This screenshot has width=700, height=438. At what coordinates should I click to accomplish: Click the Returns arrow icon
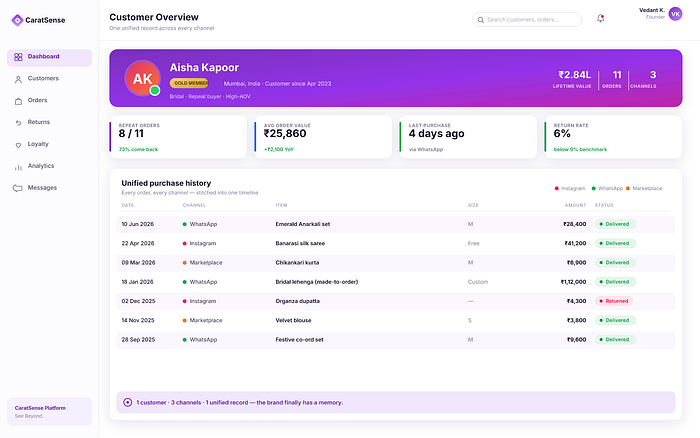[x=18, y=123]
